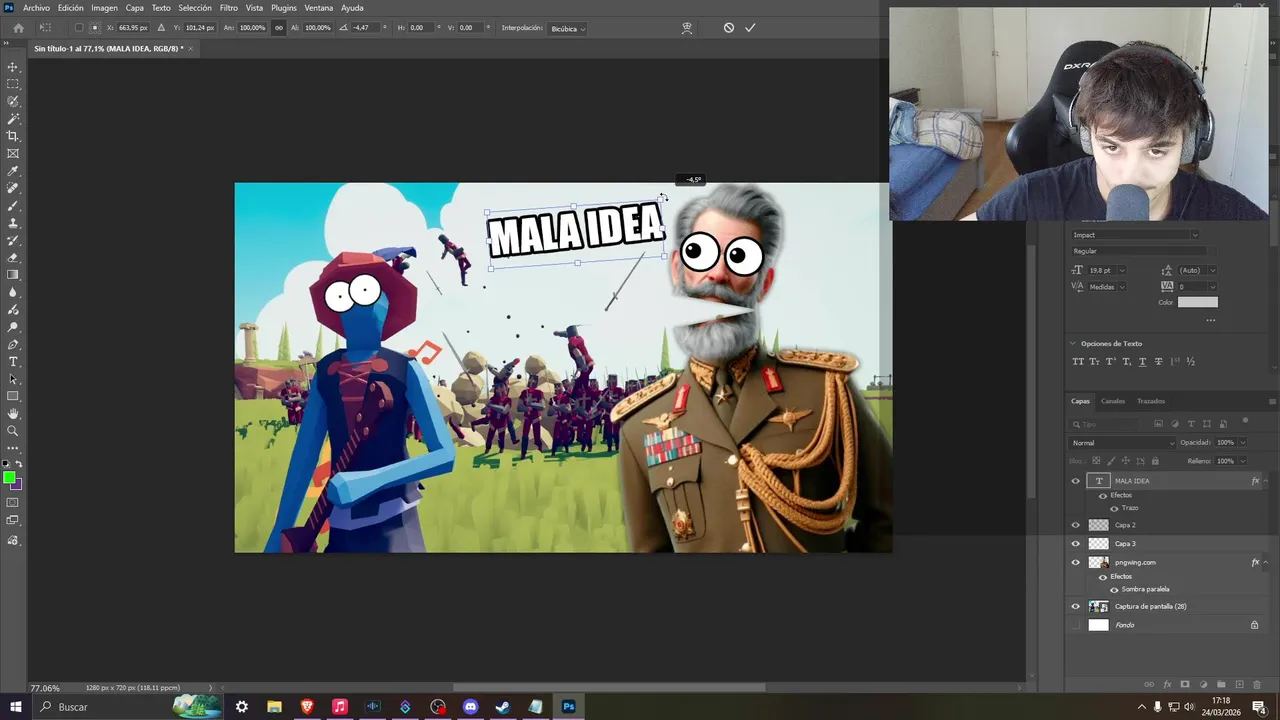1280x720 pixels.
Task: Select the Eyedropper tool
Action: click(x=13, y=171)
